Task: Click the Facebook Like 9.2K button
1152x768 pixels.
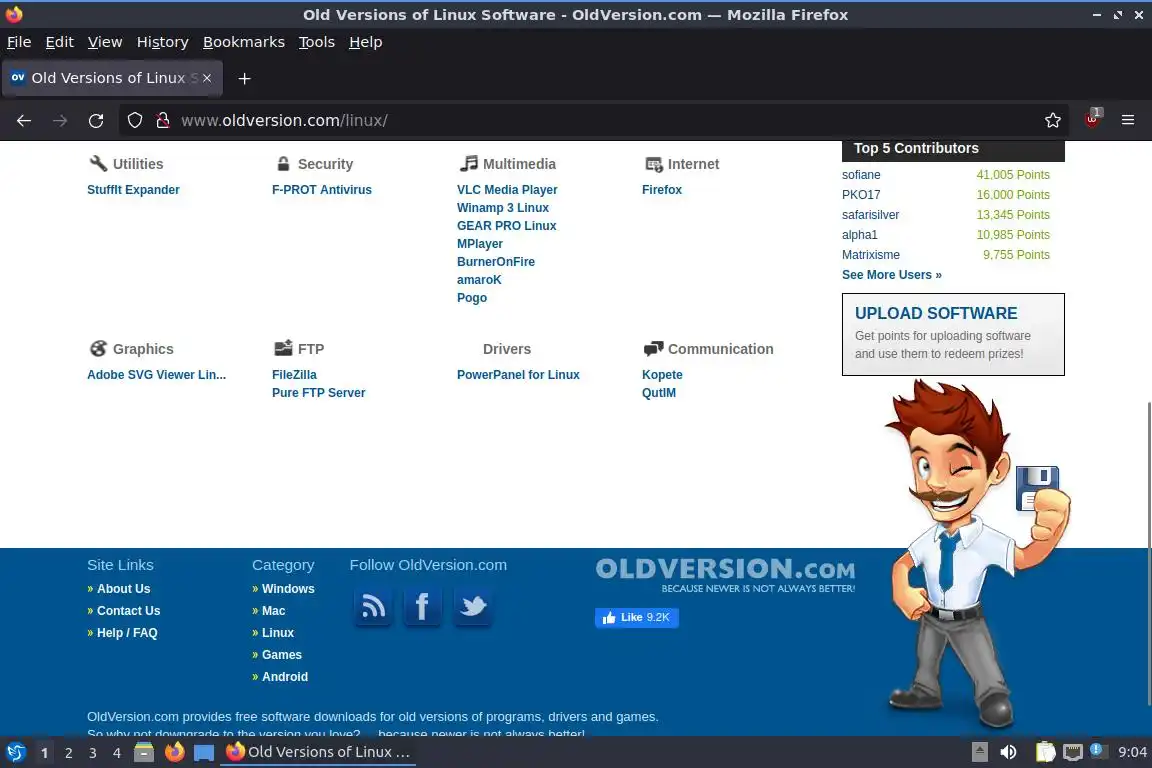Action: click(637, 617)
